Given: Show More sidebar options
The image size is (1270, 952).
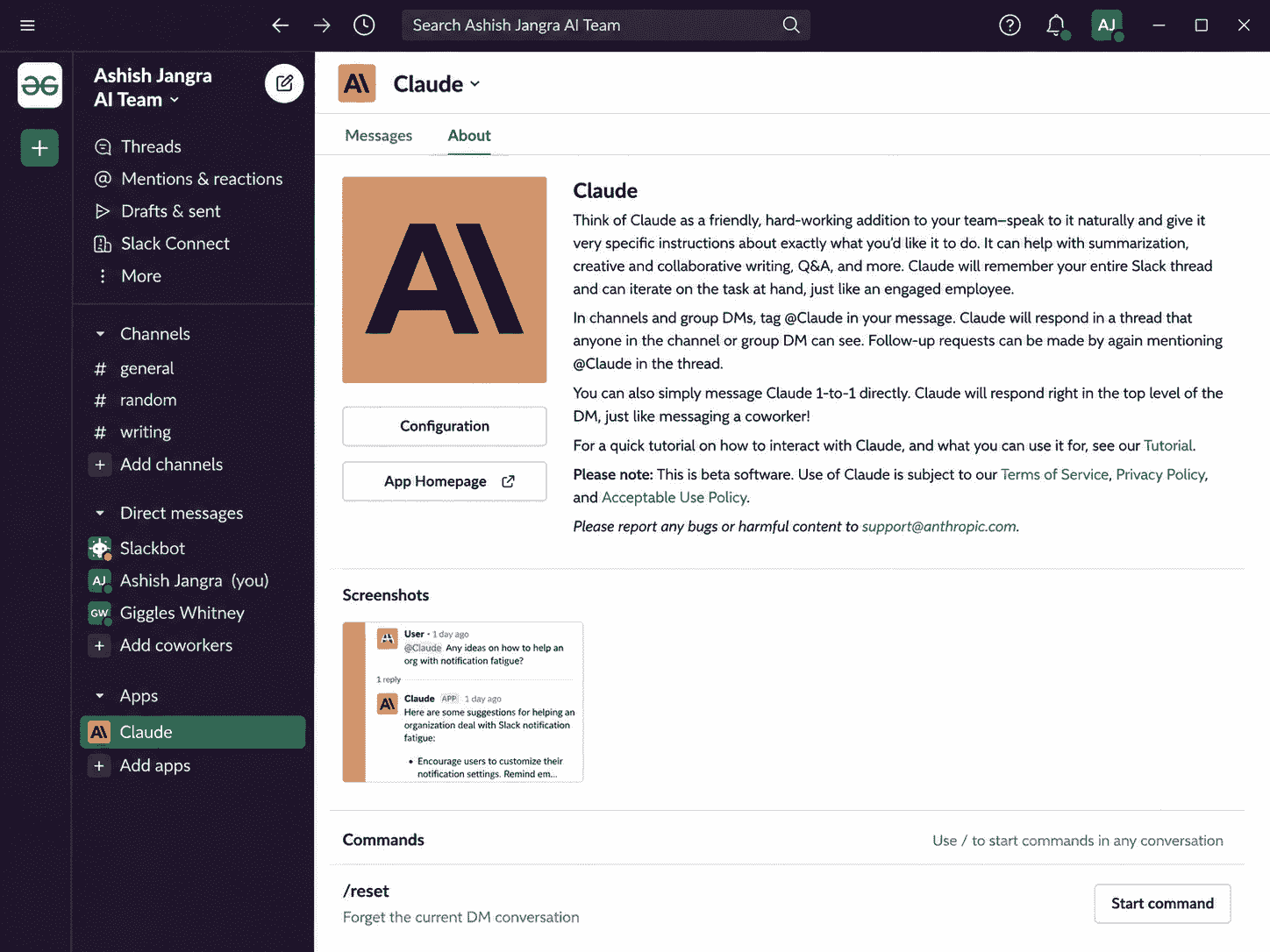Looking at the screenshot, I should pos(128,276).
